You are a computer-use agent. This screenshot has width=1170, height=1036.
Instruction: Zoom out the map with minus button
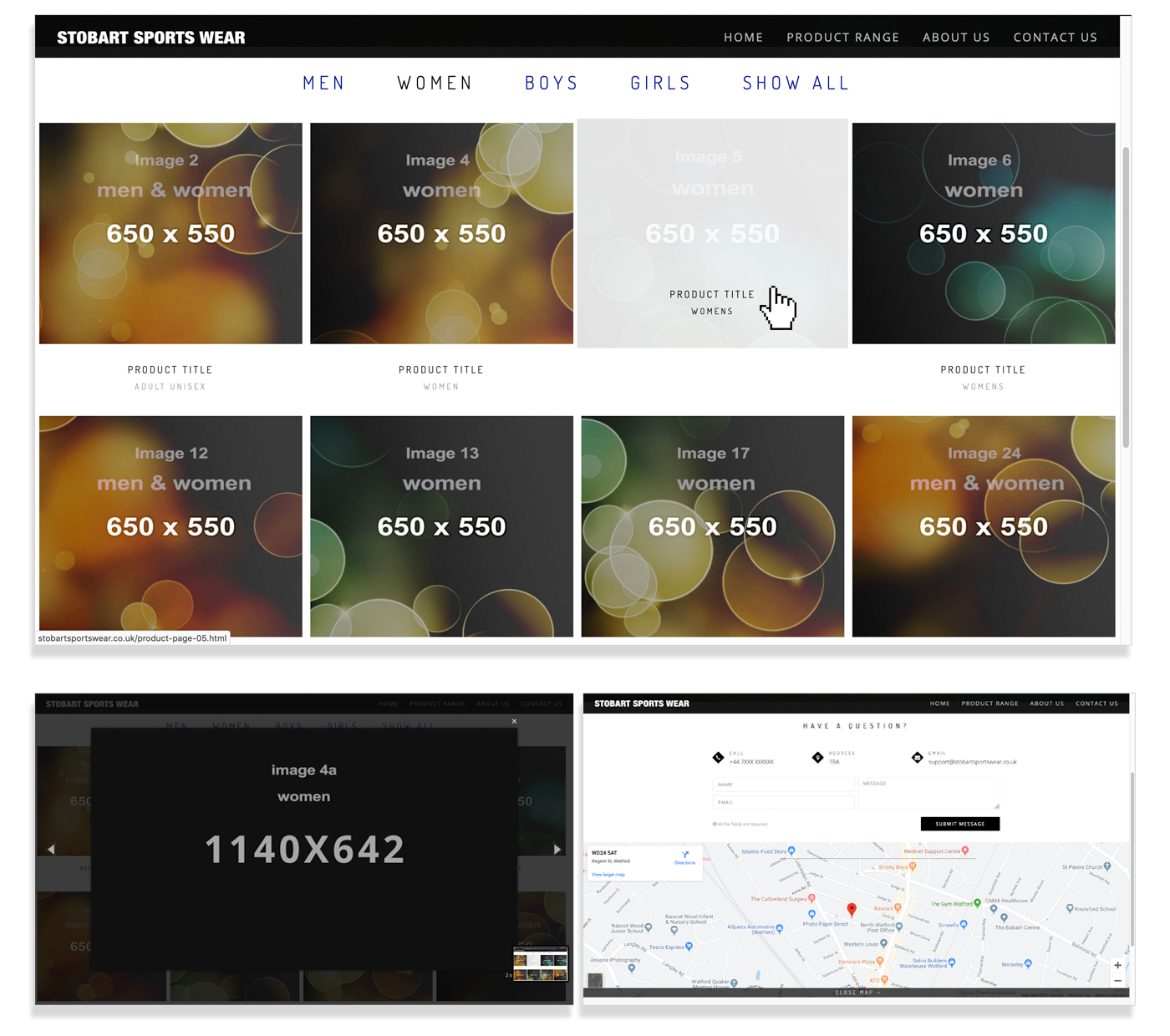[1117, 980]
